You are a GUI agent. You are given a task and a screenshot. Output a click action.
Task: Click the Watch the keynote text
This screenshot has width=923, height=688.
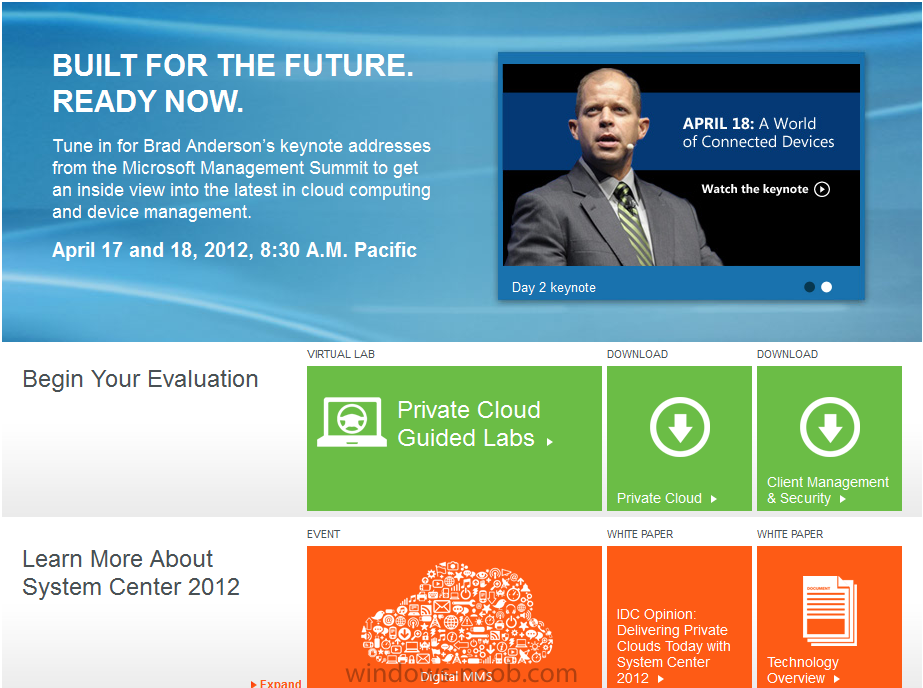tap(755, 189)
